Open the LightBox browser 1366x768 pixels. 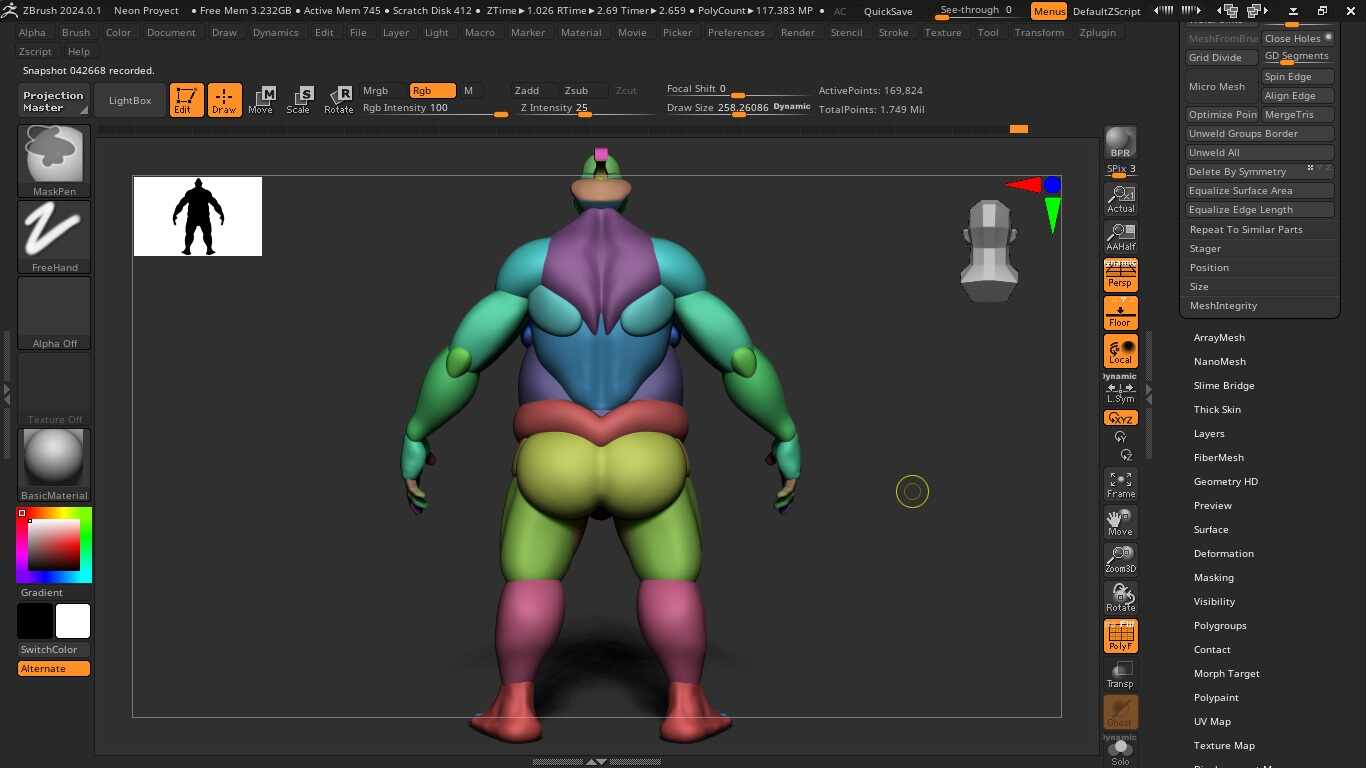[x=128, y=100]
